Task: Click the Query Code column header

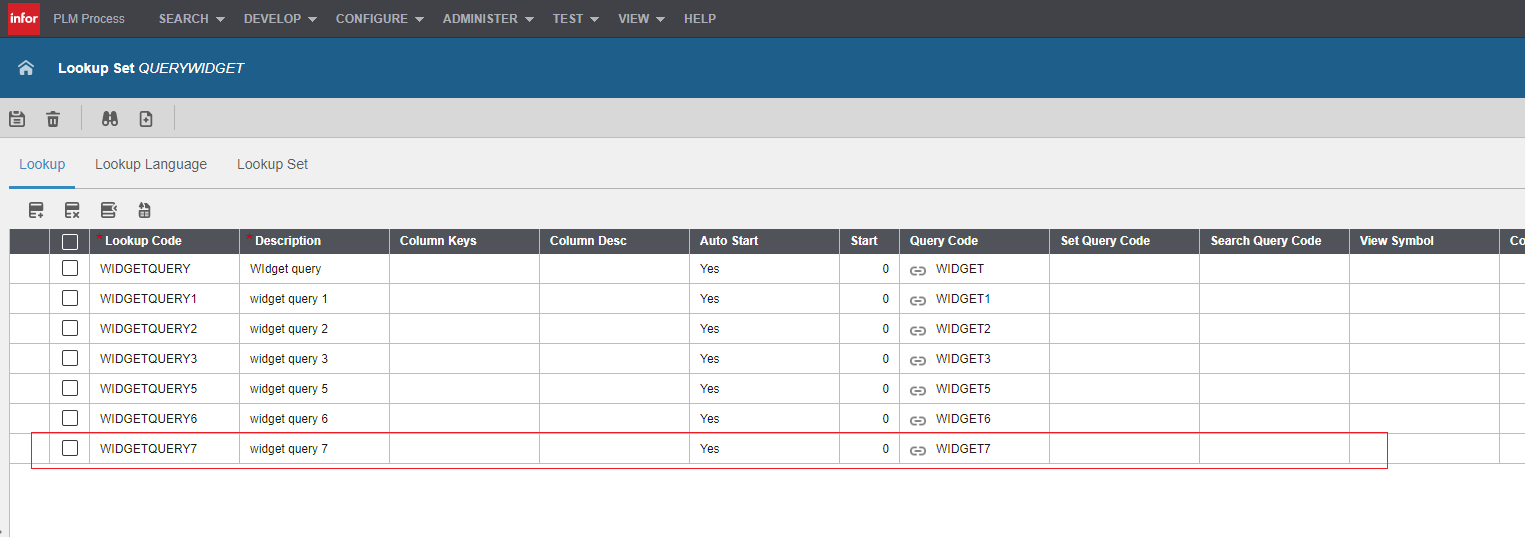Action: click(943, 241)
